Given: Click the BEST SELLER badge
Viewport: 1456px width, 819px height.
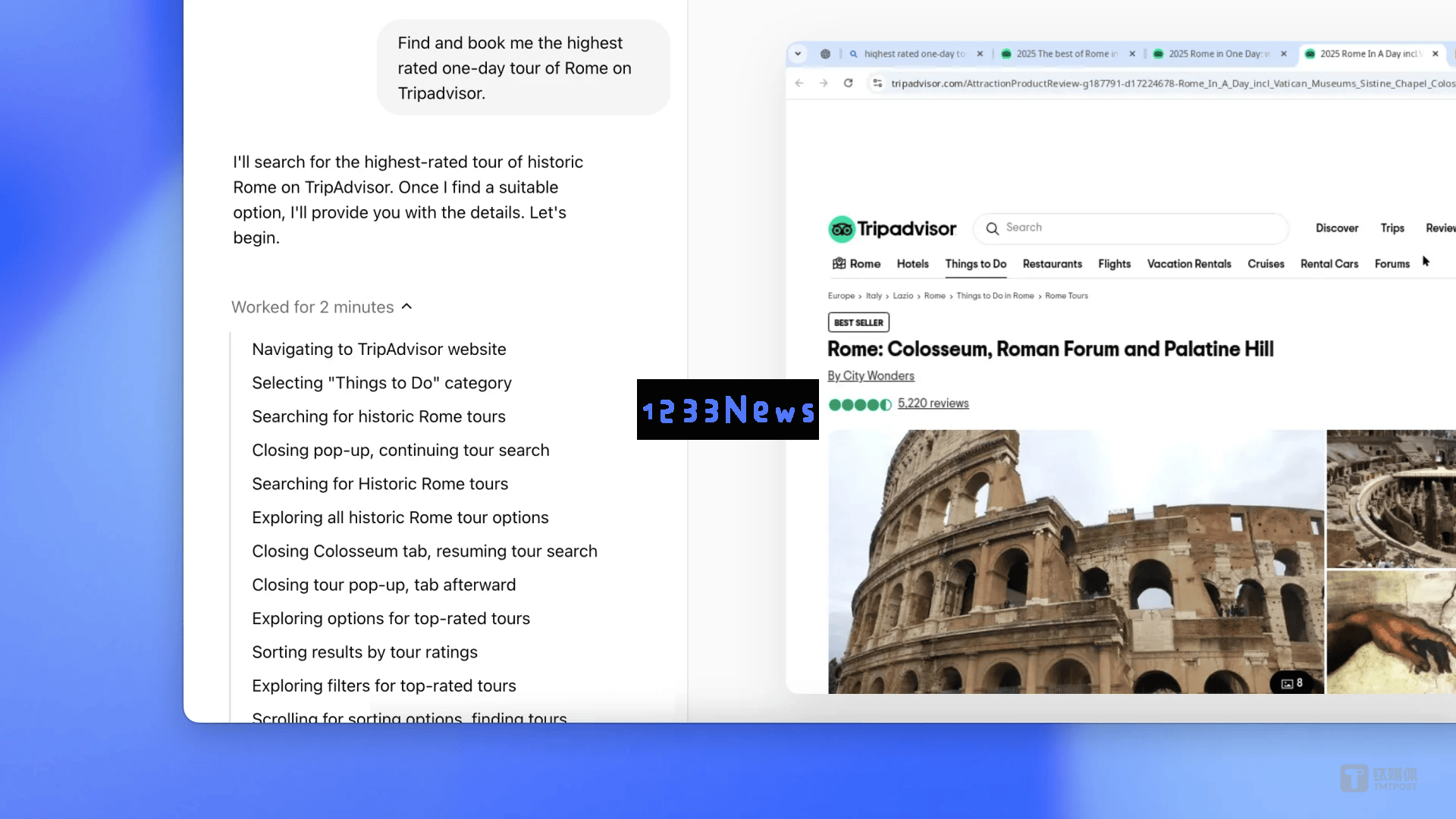Looking at the screenshot, I should (x=858, y=322).
